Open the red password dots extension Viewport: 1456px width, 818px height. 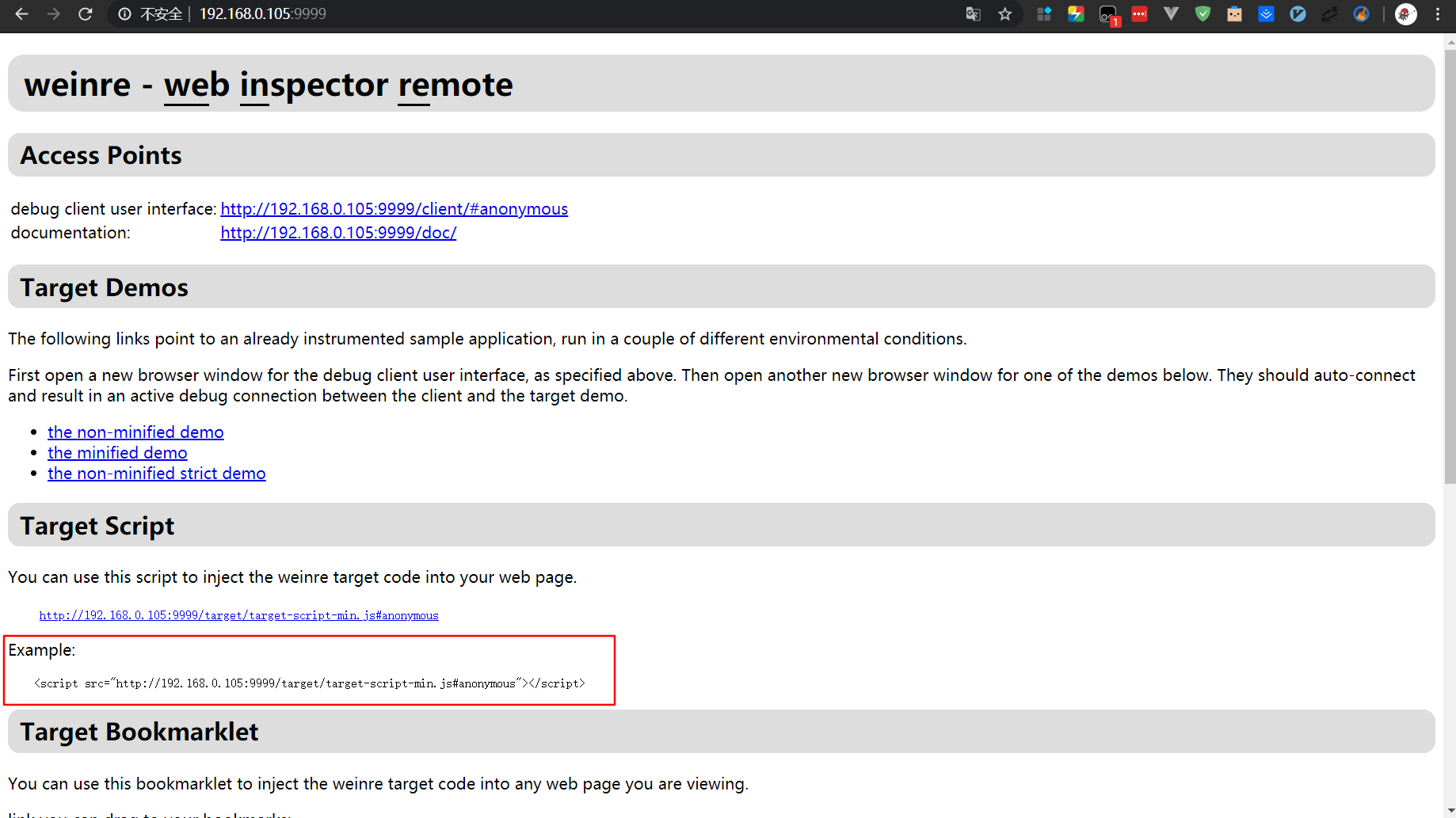point(1139,14)
